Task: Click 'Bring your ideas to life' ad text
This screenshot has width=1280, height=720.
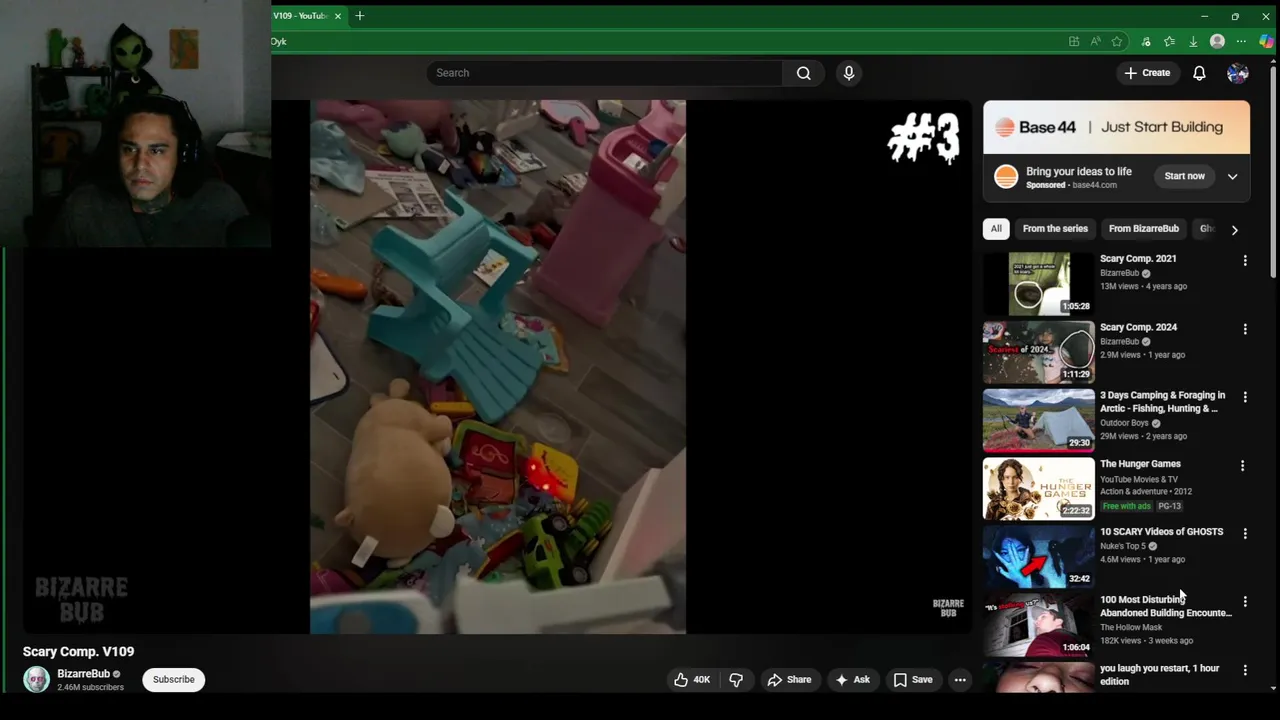Action: [x=1079, y=172]
